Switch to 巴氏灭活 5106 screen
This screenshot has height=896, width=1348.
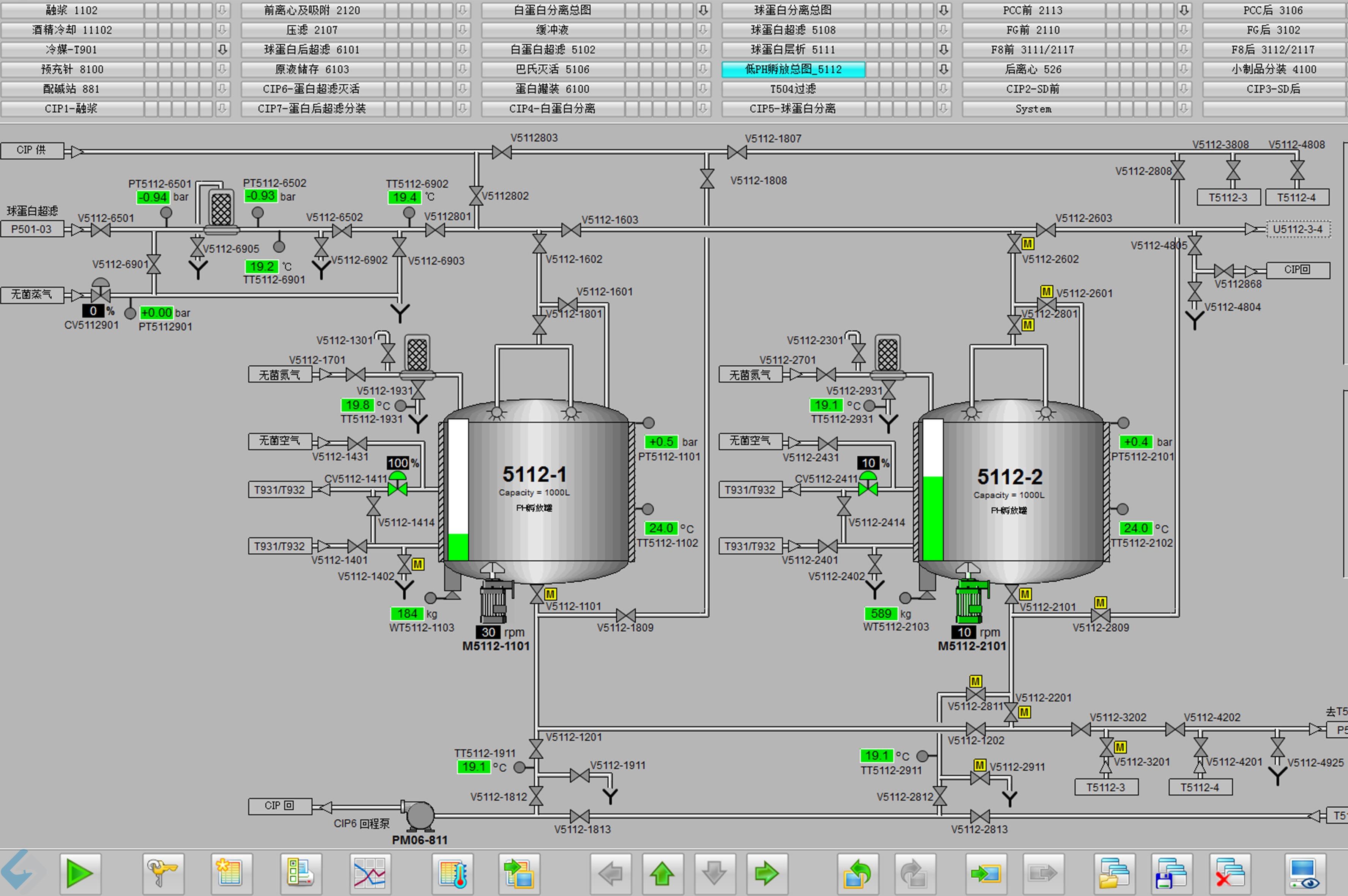click(x=552, y=69)
